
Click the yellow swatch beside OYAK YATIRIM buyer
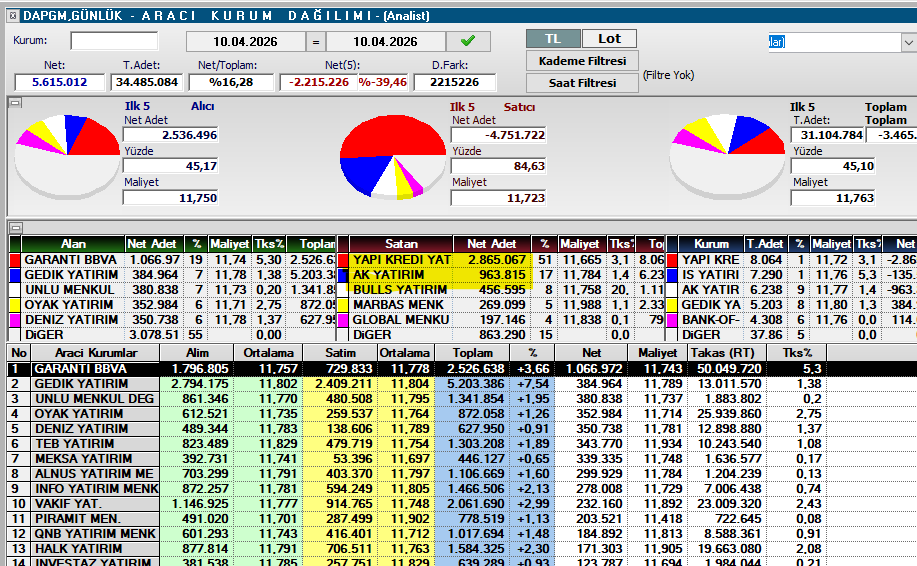pos(15,305)
